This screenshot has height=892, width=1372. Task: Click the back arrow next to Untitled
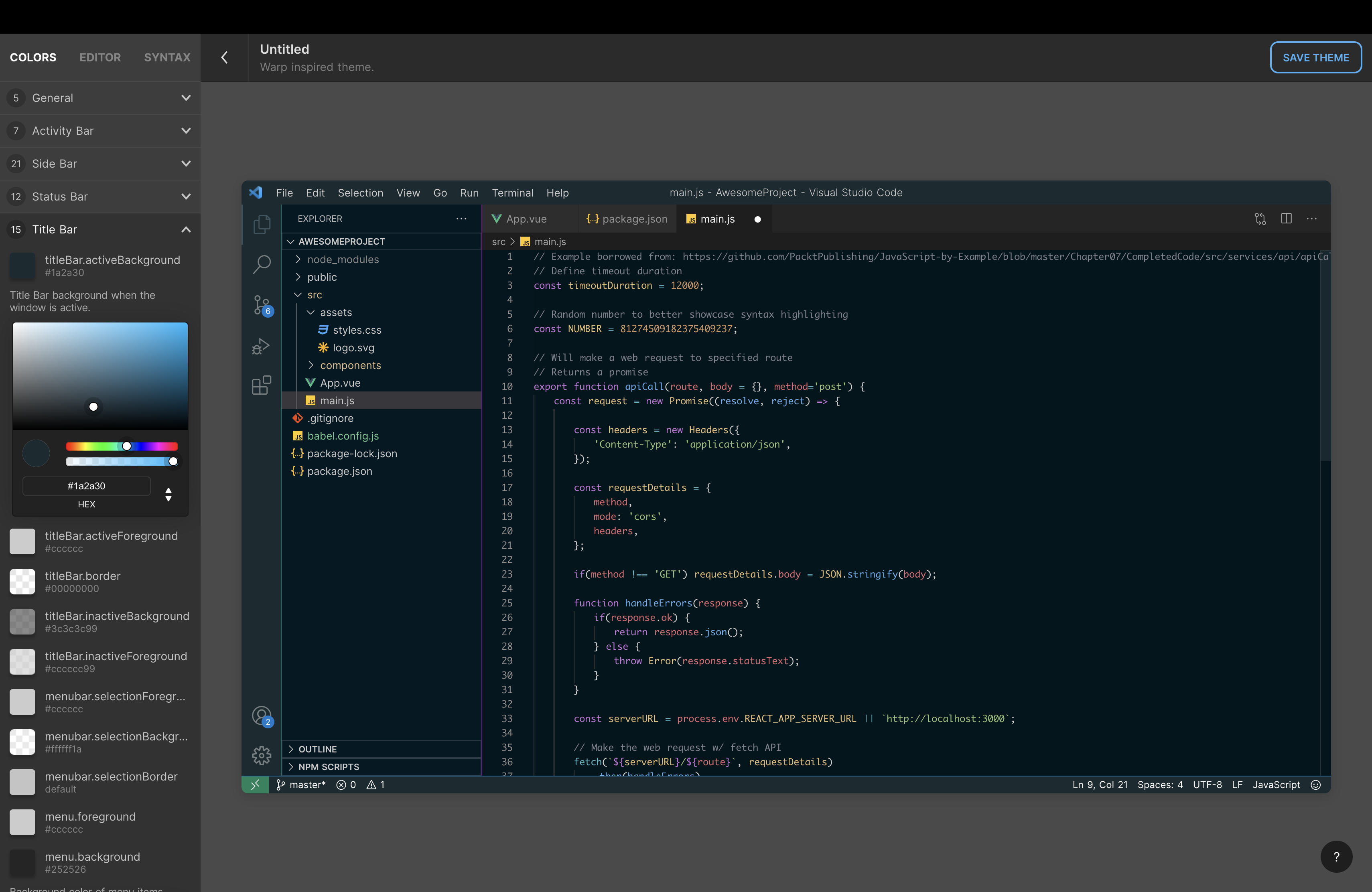click(x=224, y=58)
